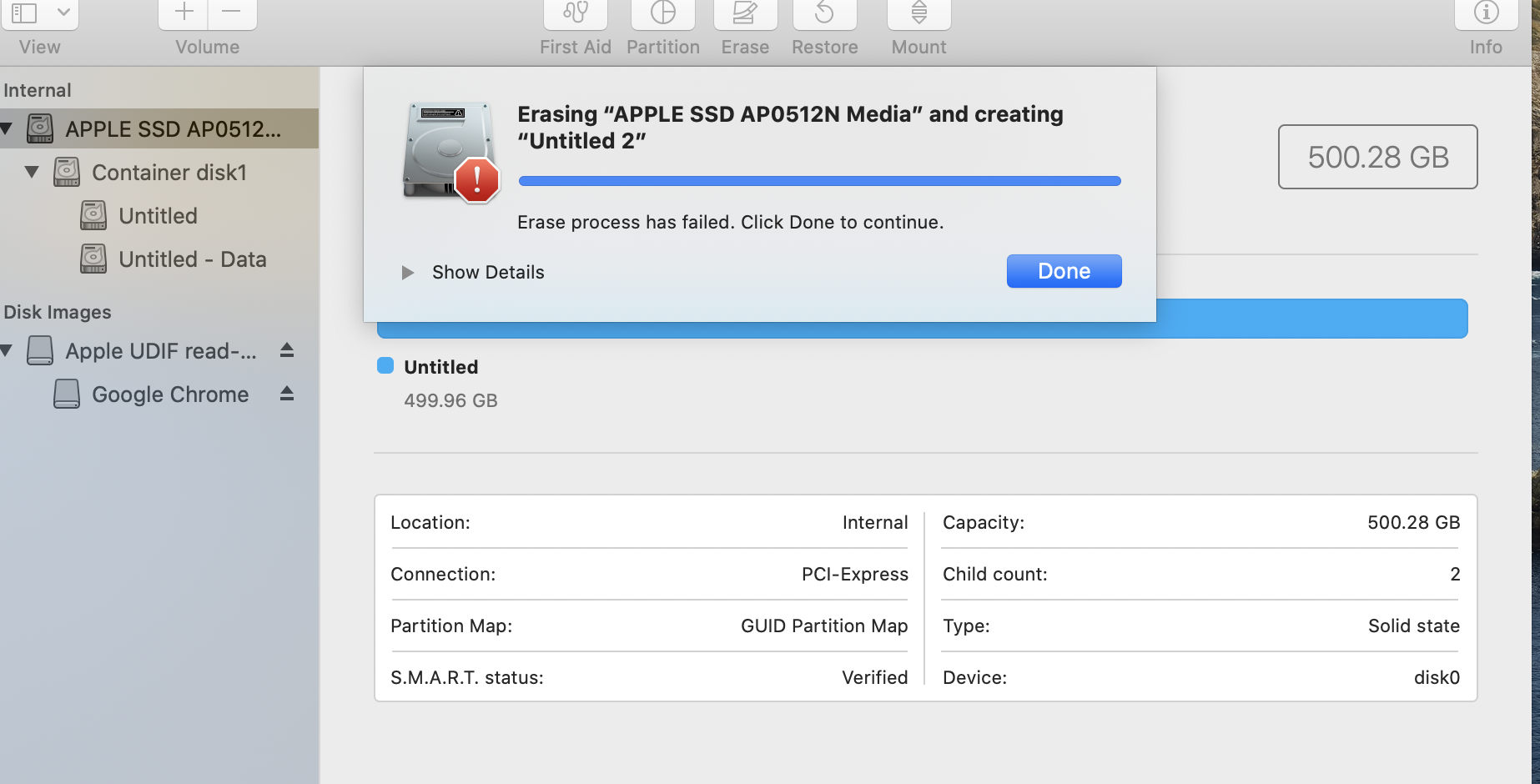Screen dimensions: 1540x784
Task: Open the Info toolbar icon
Action: click(x=1486, y=13)
